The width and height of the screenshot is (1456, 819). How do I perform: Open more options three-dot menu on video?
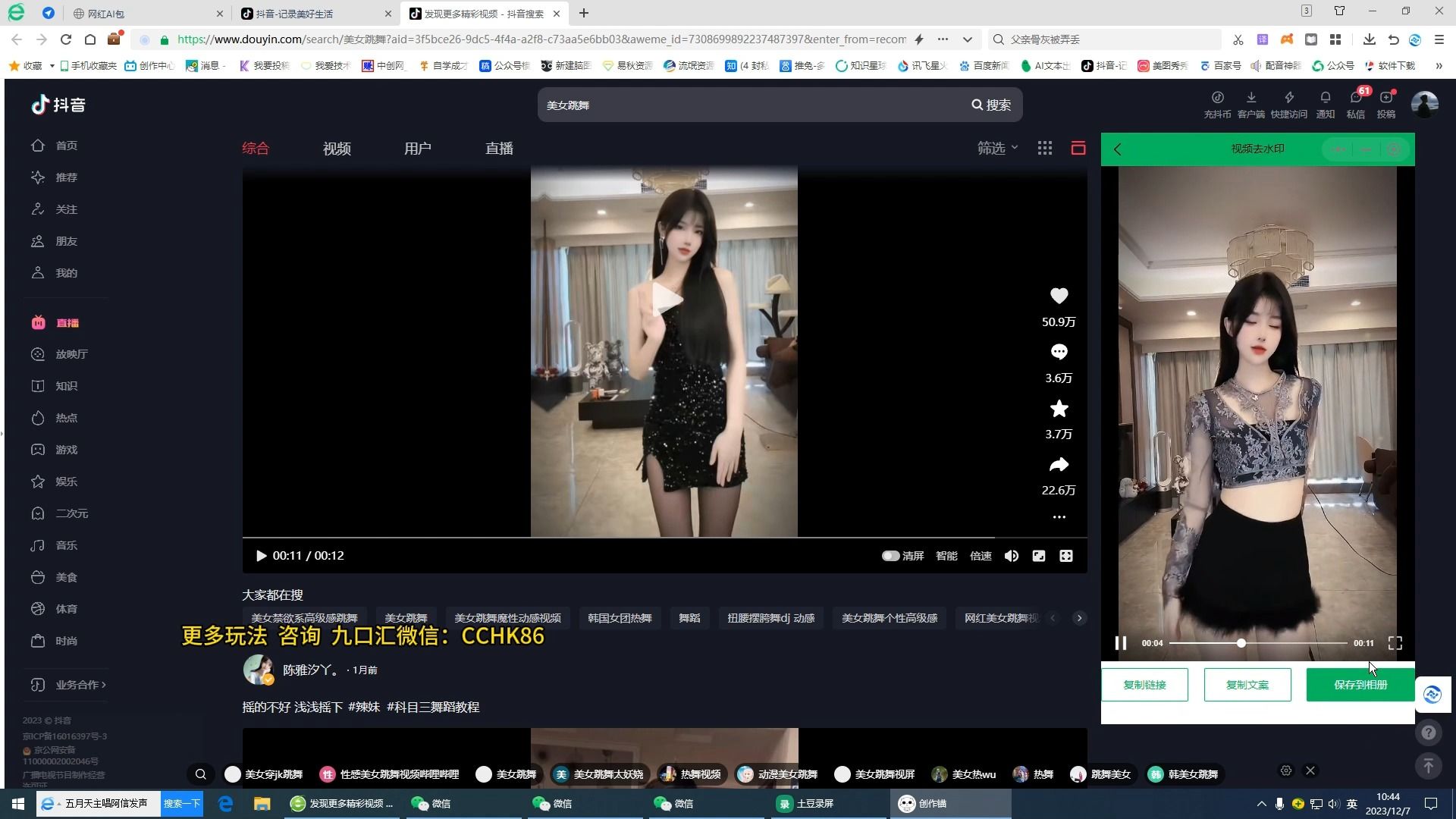pyautogui.click(x=1059, y=517)
